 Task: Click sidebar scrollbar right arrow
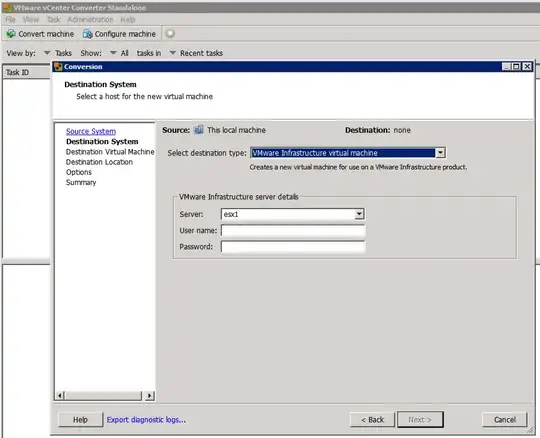pos(149,396)
